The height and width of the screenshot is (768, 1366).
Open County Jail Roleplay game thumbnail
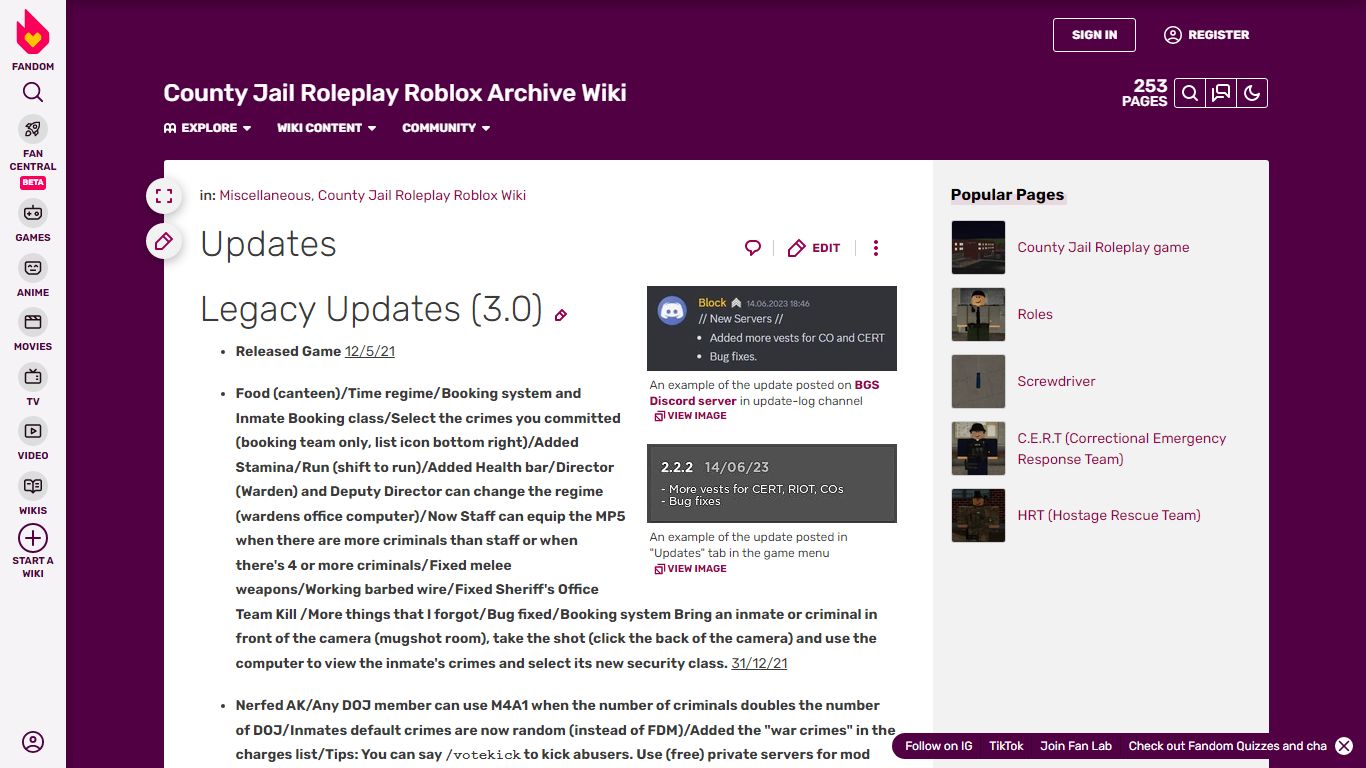978,247
